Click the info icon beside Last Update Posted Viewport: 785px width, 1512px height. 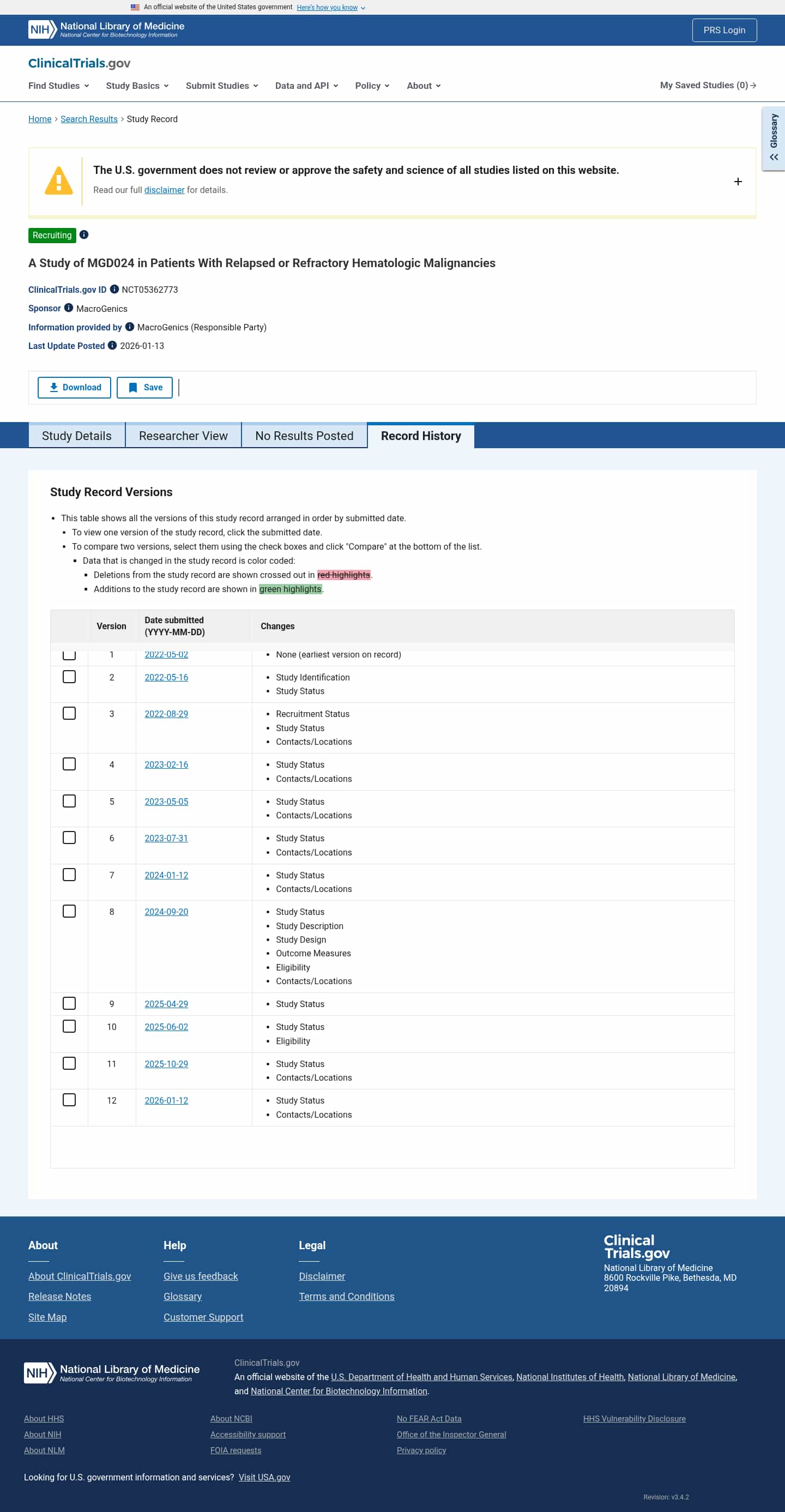coord(112,346)
